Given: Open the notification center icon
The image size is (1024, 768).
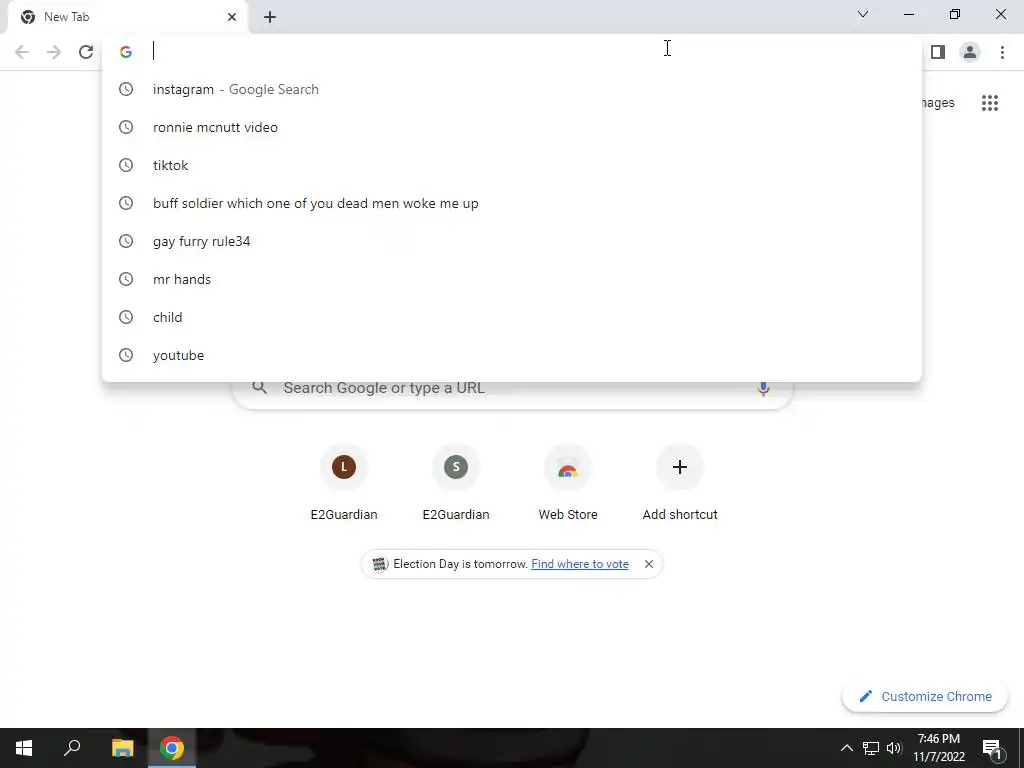Looking at the screenshot, I should point(993,749).
